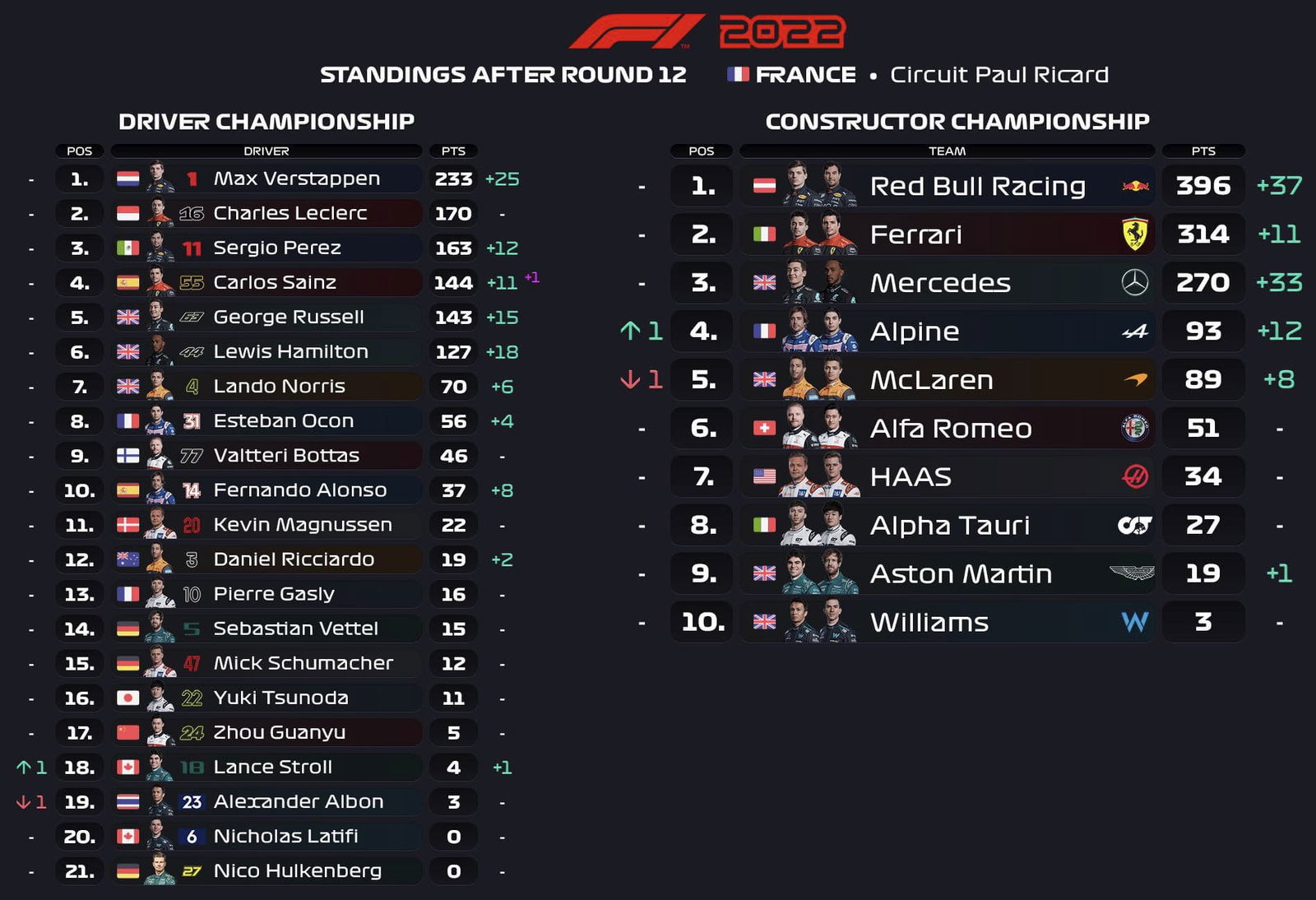Click the McLaren orange swoosh logo
The width and height of the screenshot is (1316, 900).
click(x=1135, y=379)
